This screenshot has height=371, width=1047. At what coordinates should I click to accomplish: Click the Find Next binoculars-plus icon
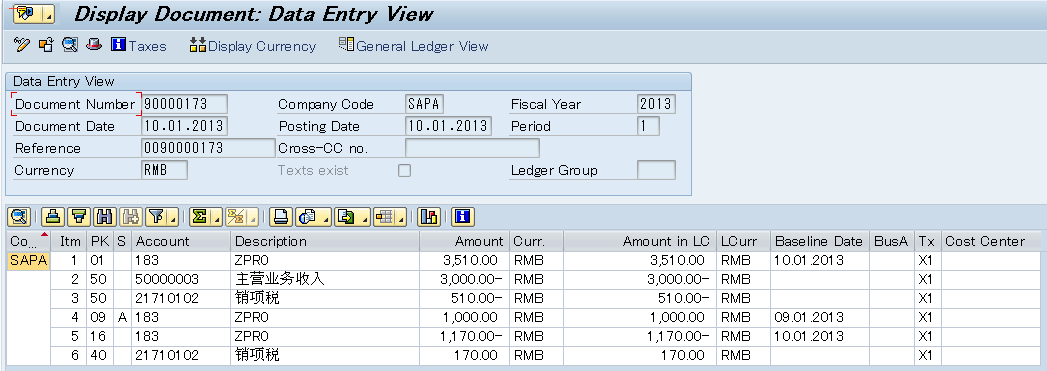click(x=130, y=216)
